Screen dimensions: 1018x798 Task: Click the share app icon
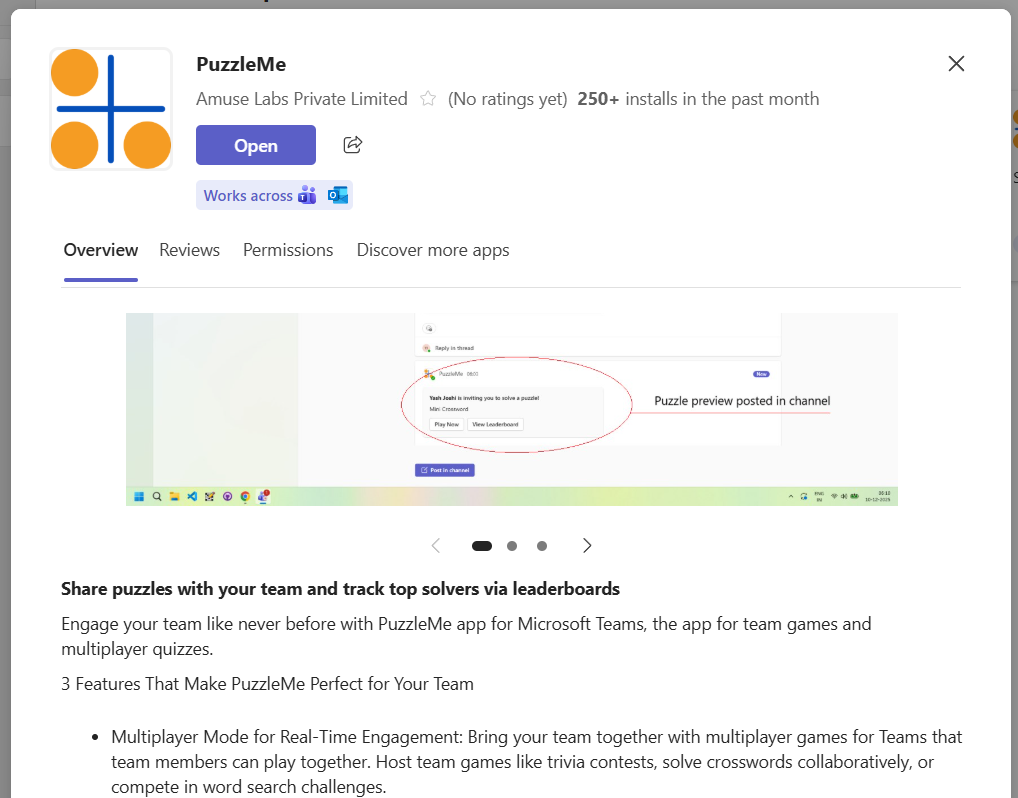click(x=352, y=145)
